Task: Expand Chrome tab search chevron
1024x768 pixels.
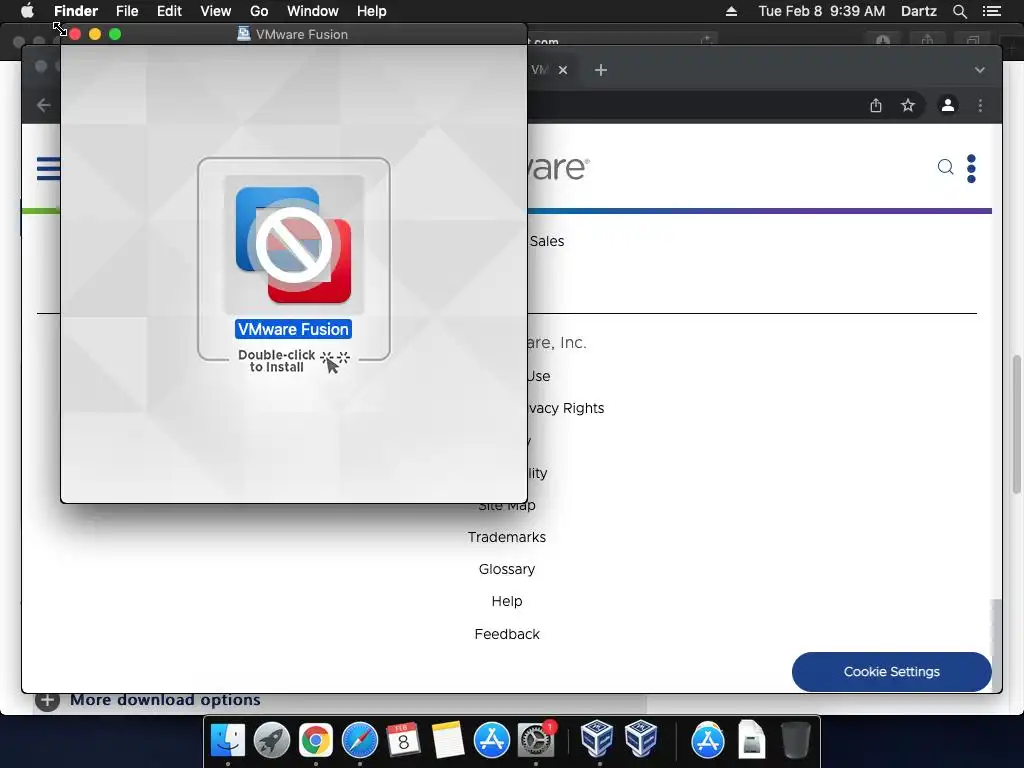Action: [x=980, y=70]
